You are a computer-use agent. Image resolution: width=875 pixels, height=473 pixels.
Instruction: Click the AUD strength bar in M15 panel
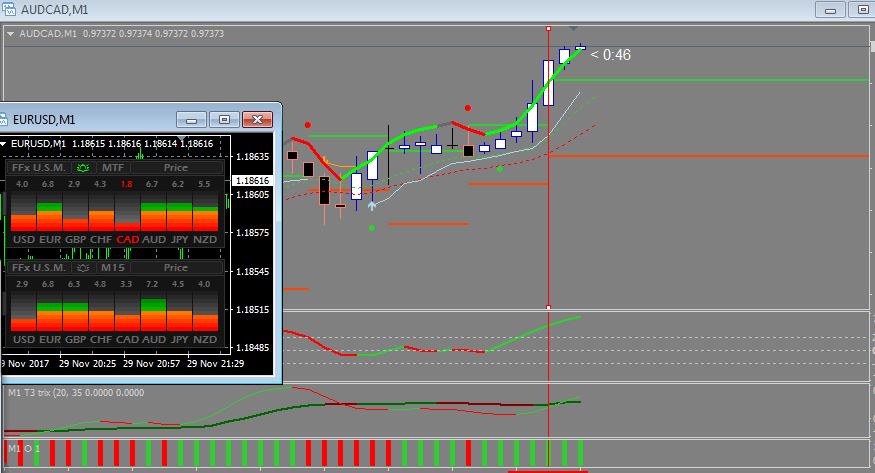point(153,312)
